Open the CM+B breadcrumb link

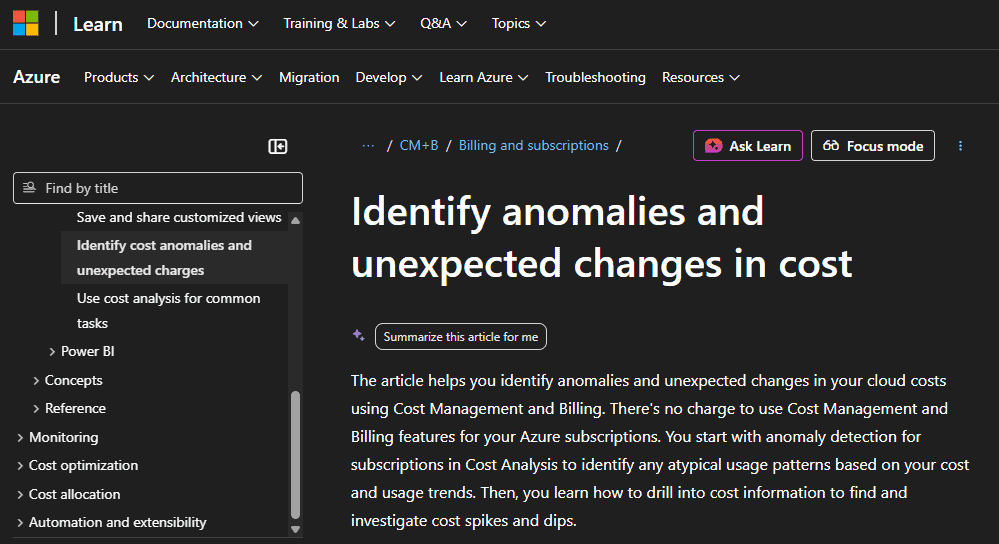click(x=419, y=145)
